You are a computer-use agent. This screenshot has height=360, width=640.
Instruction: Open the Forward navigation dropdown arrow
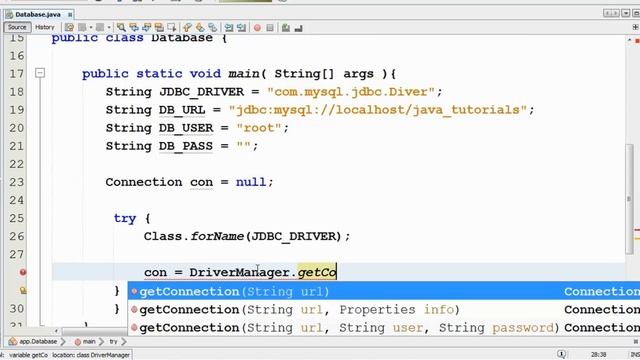click(109, 28)
